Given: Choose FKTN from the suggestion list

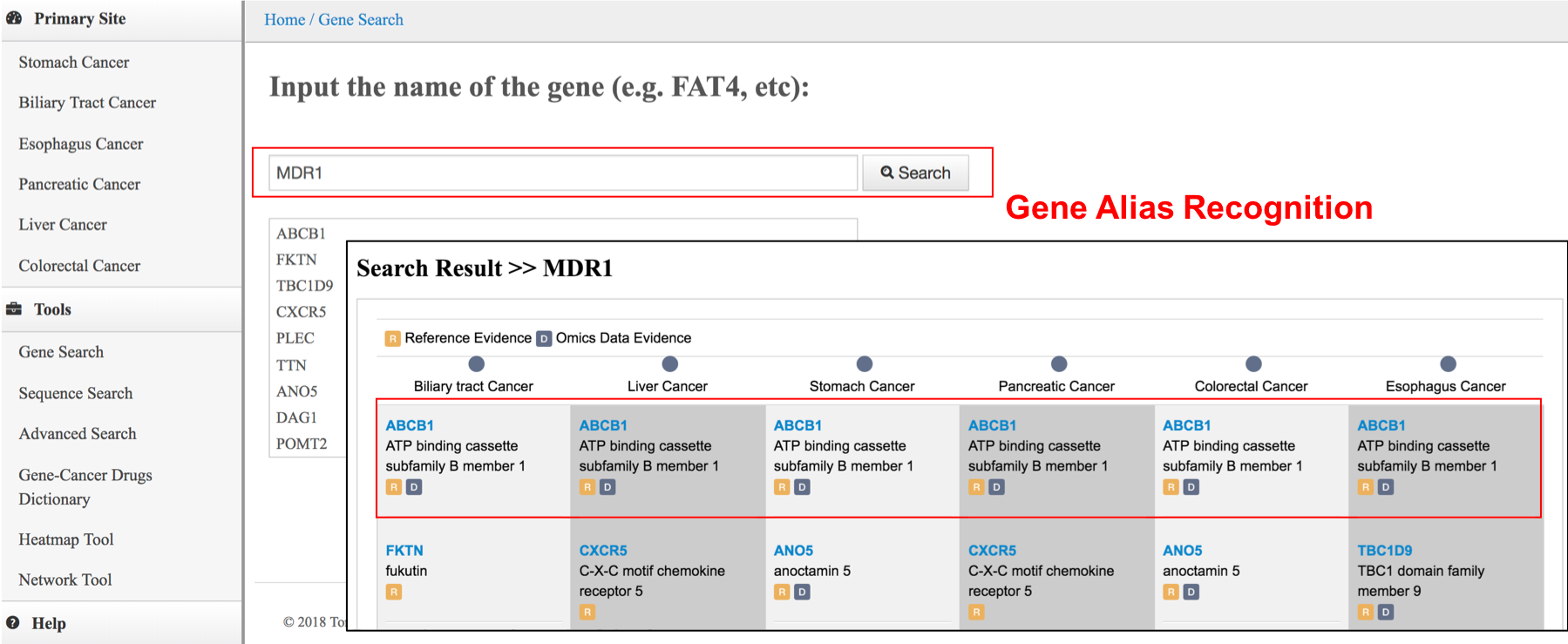Looking at the screenshot, I should click(x=296, y=260).
